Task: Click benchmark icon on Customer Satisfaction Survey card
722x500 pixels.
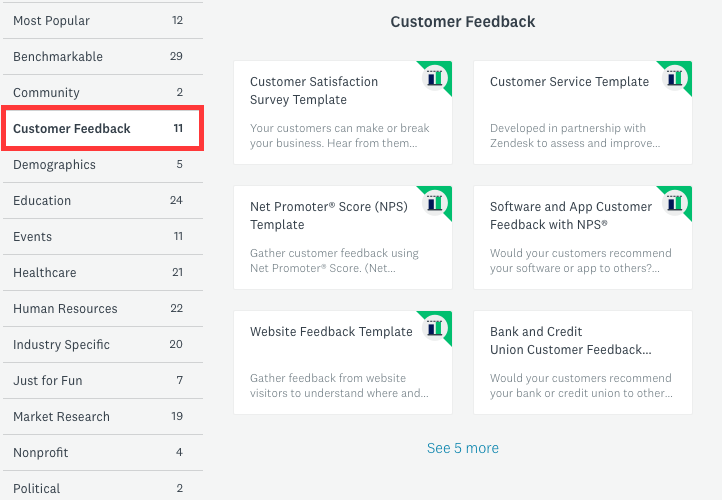Action: (435, 78)
